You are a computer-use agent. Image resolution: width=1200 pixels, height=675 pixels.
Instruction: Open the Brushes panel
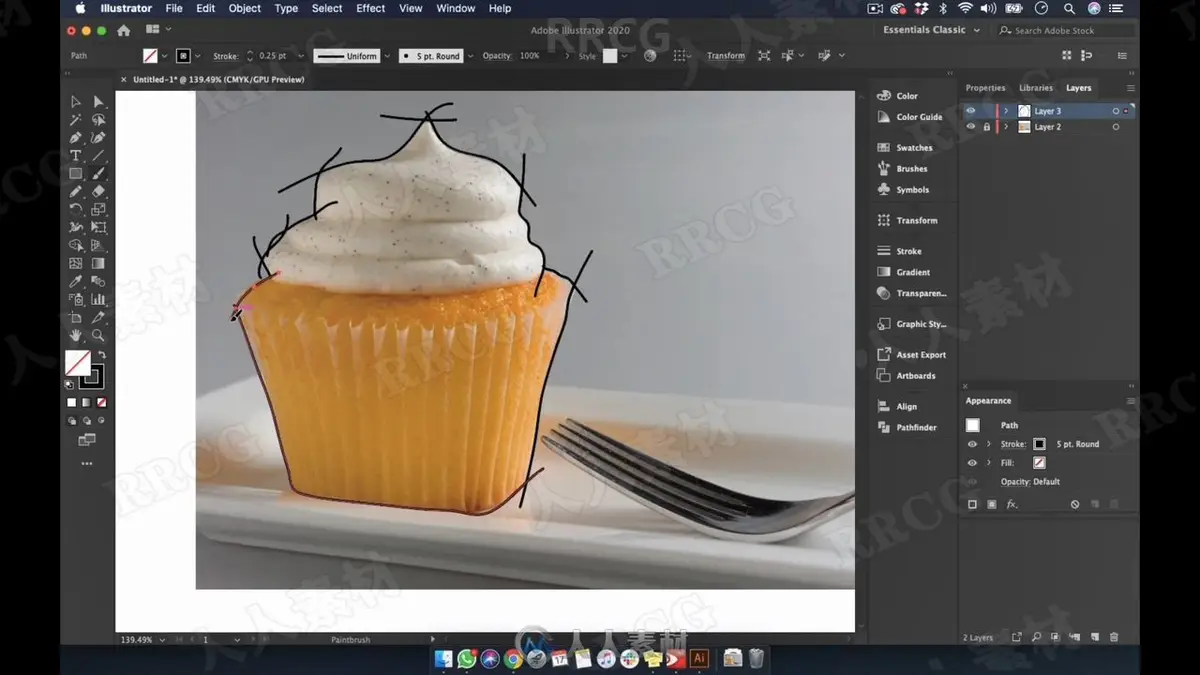(911, 168)
